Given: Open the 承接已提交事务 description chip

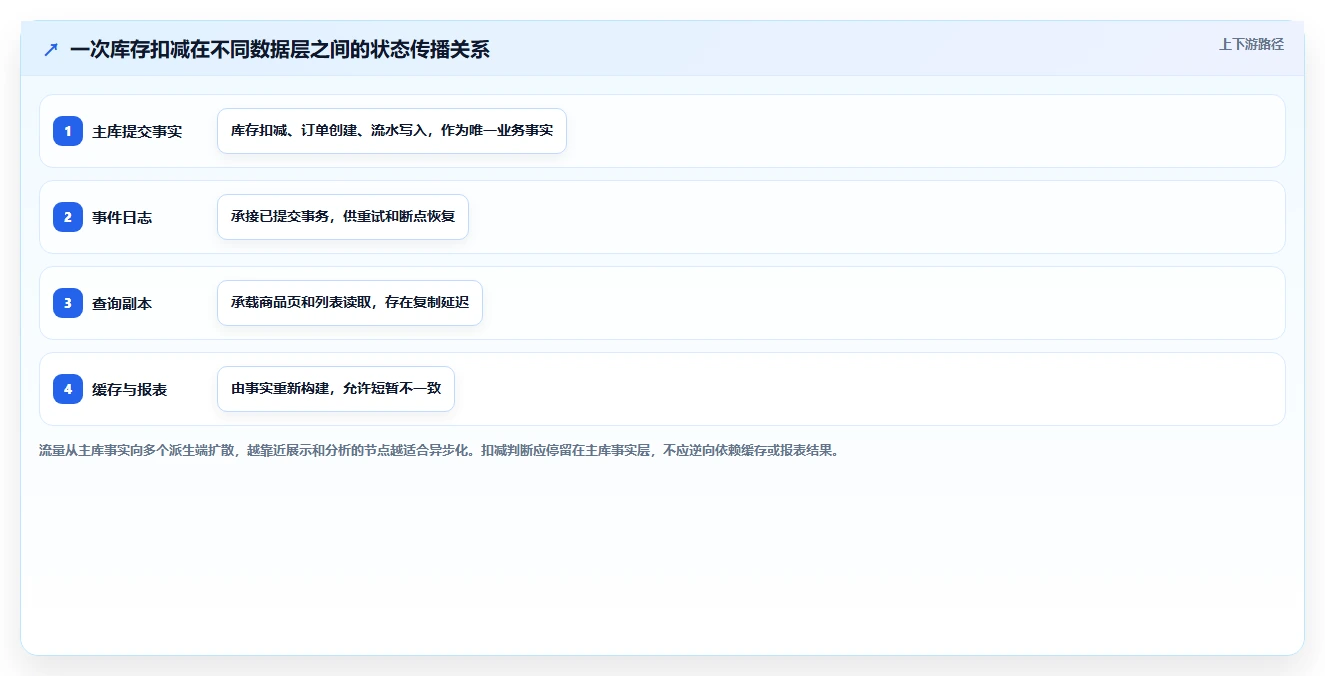Looking at the screenshot, I should point(343,217).
